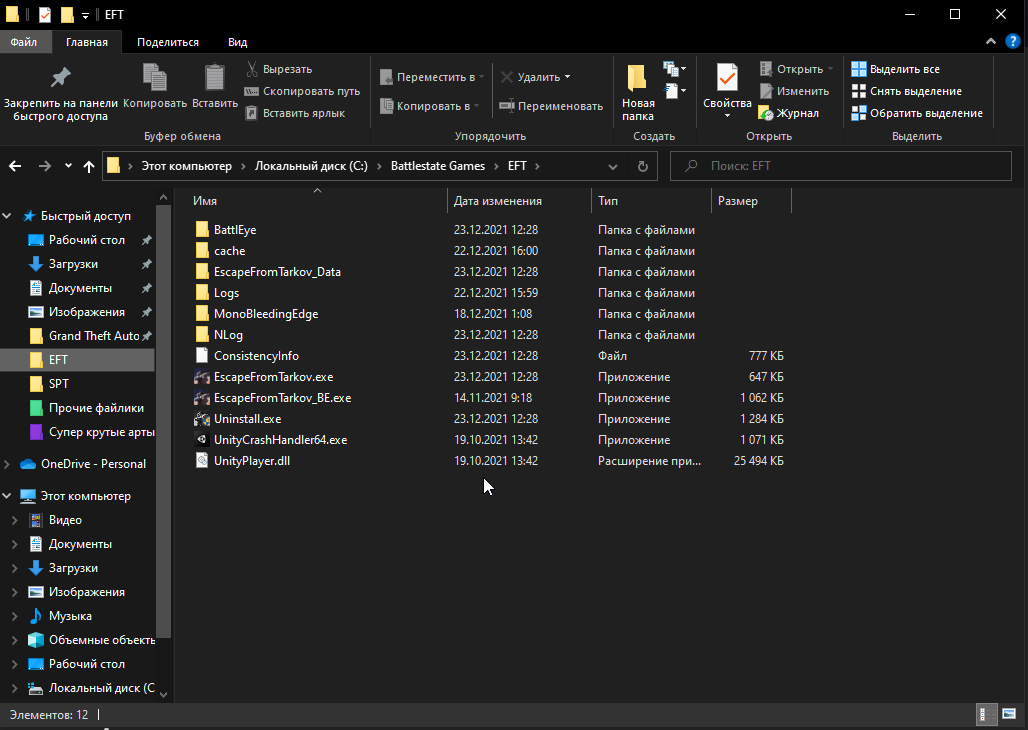This screenshot has width=1028, height=730.
Task: Select the EscapeFromTarkov_Data folder
Action: pyautogui.click(x=277, y=272)
